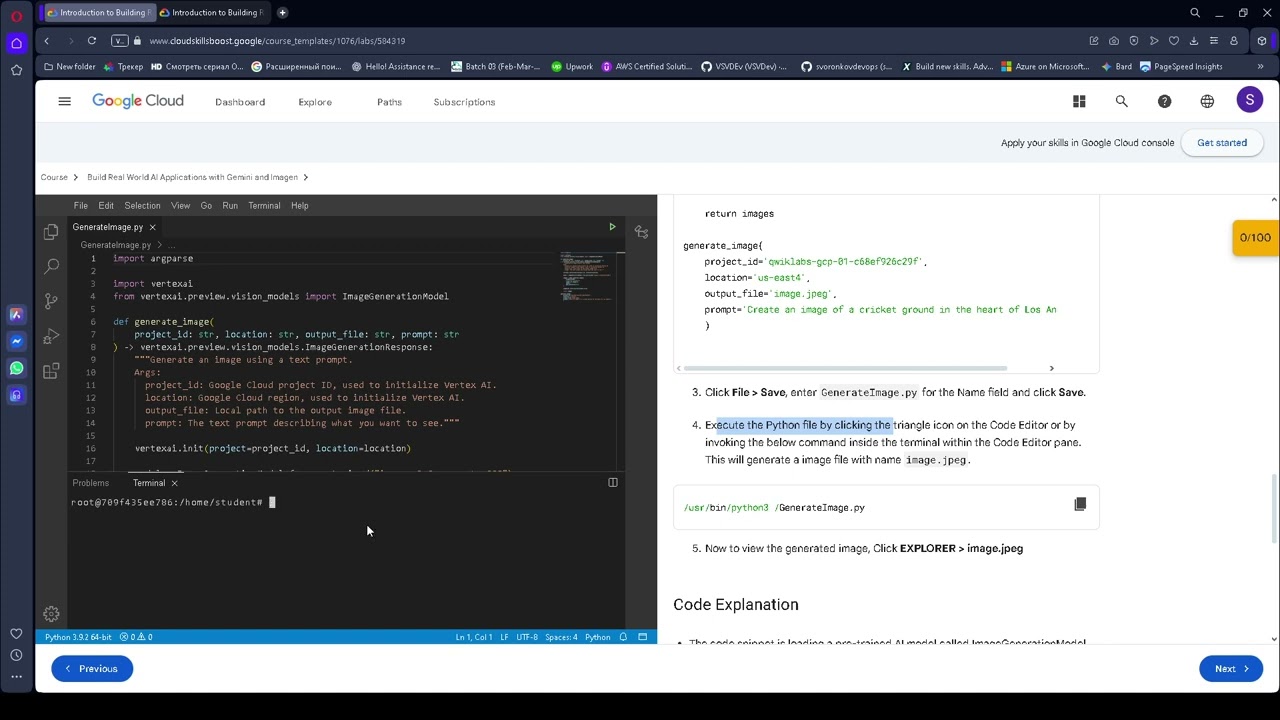
Task: Click the browser address bar URL
Action: [x=277, y=41]
